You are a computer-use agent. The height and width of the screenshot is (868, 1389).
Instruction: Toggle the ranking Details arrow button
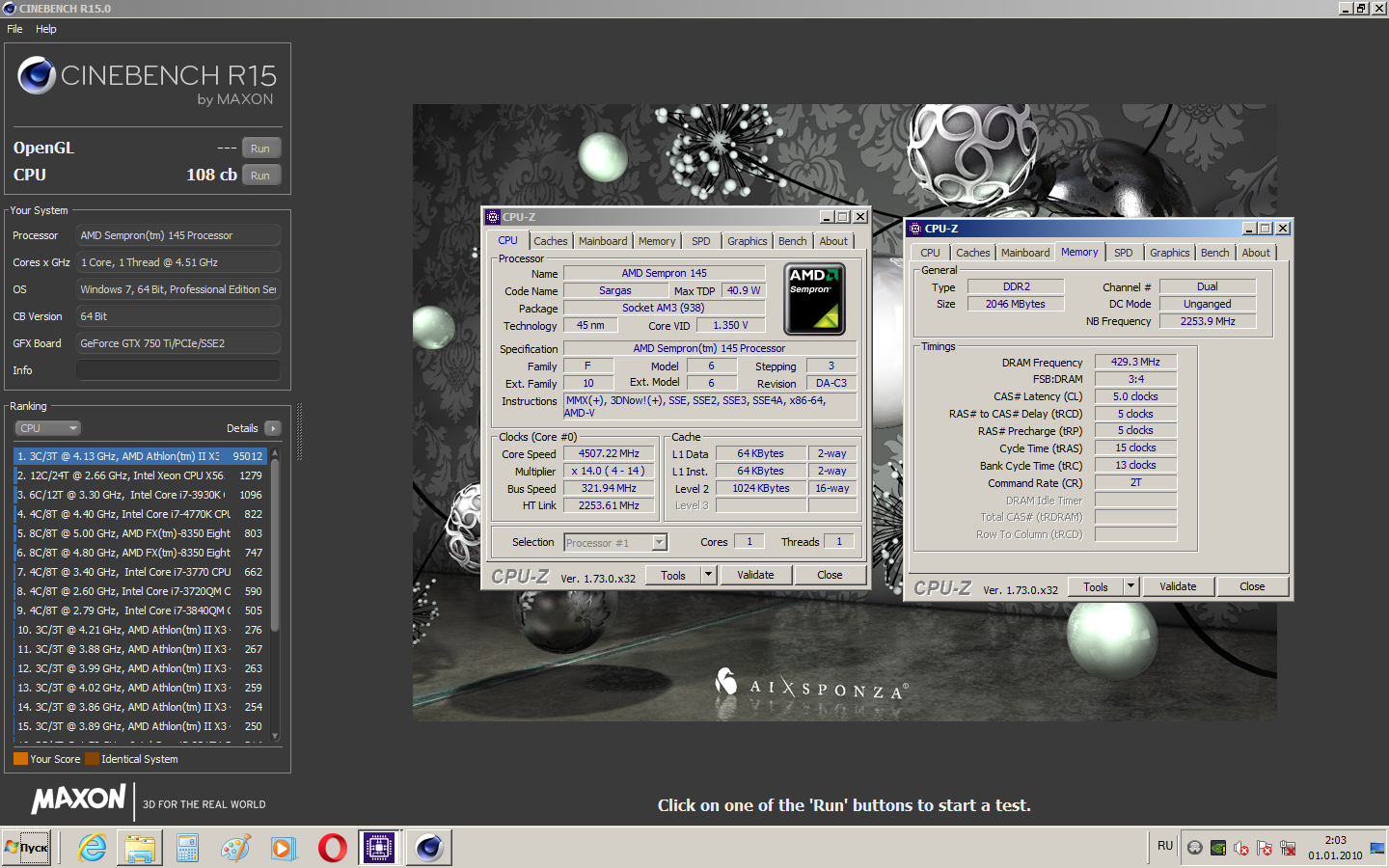(272, 428)
